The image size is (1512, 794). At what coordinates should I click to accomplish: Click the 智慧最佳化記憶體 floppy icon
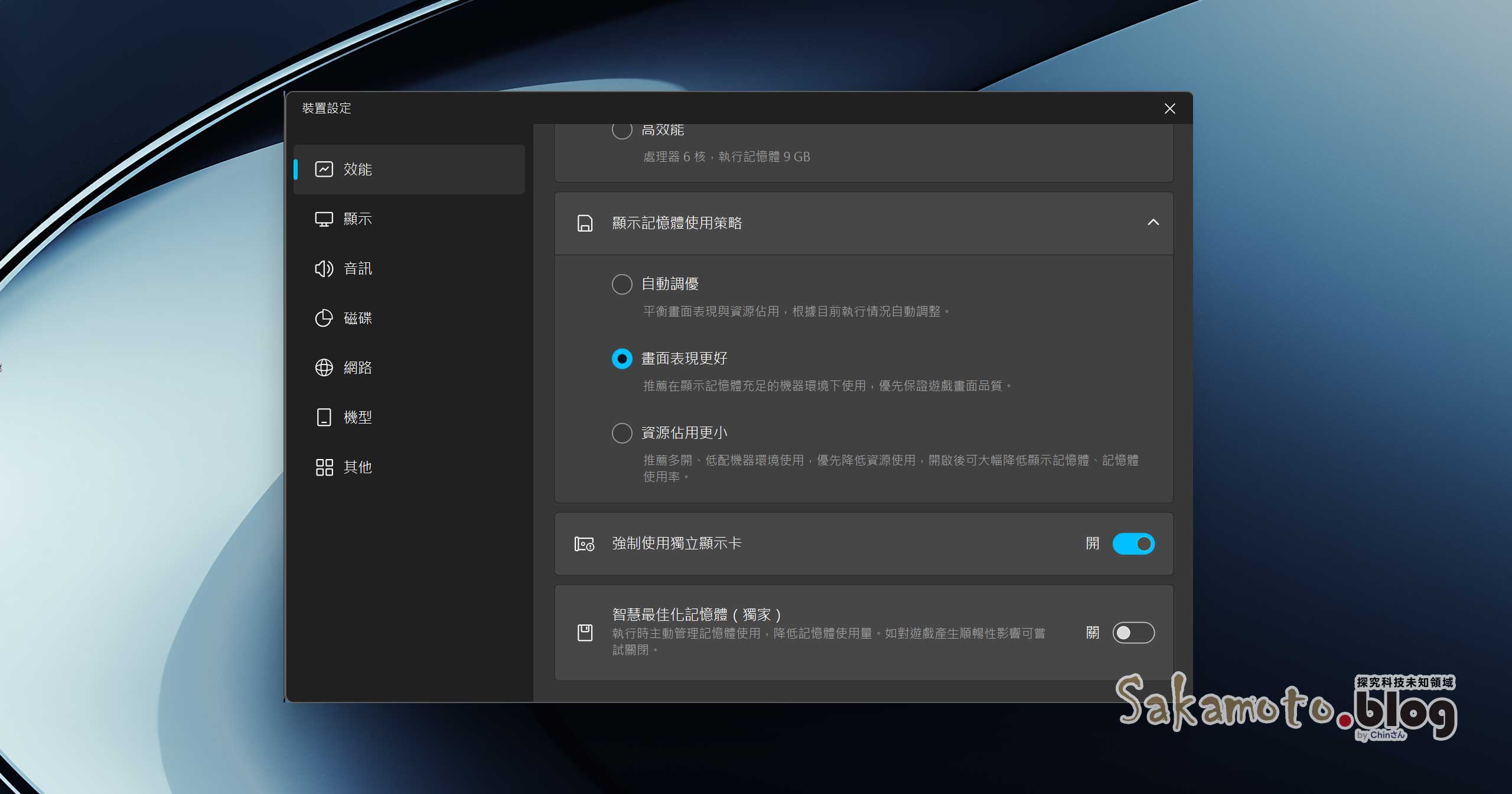[585, 633]
